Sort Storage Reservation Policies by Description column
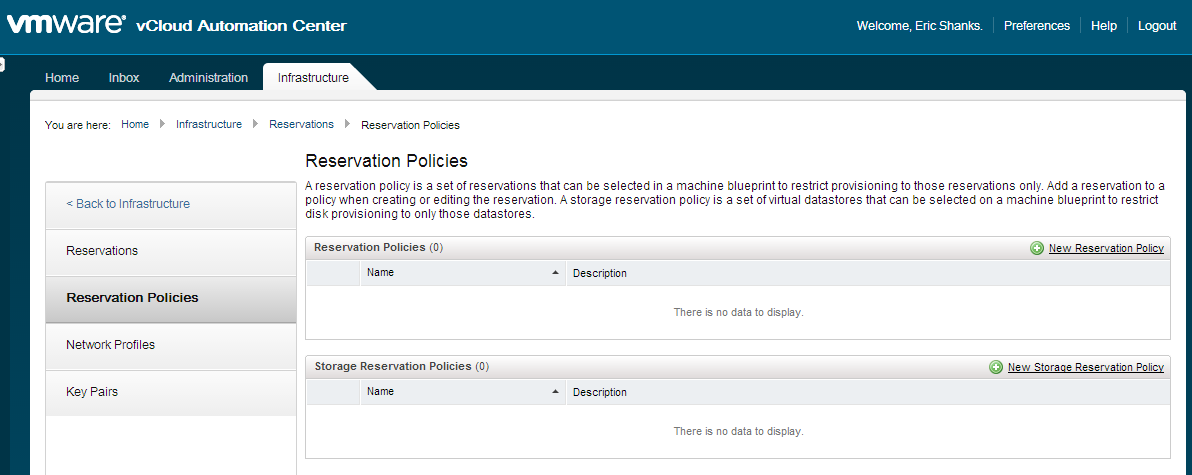 click(600, 392)
